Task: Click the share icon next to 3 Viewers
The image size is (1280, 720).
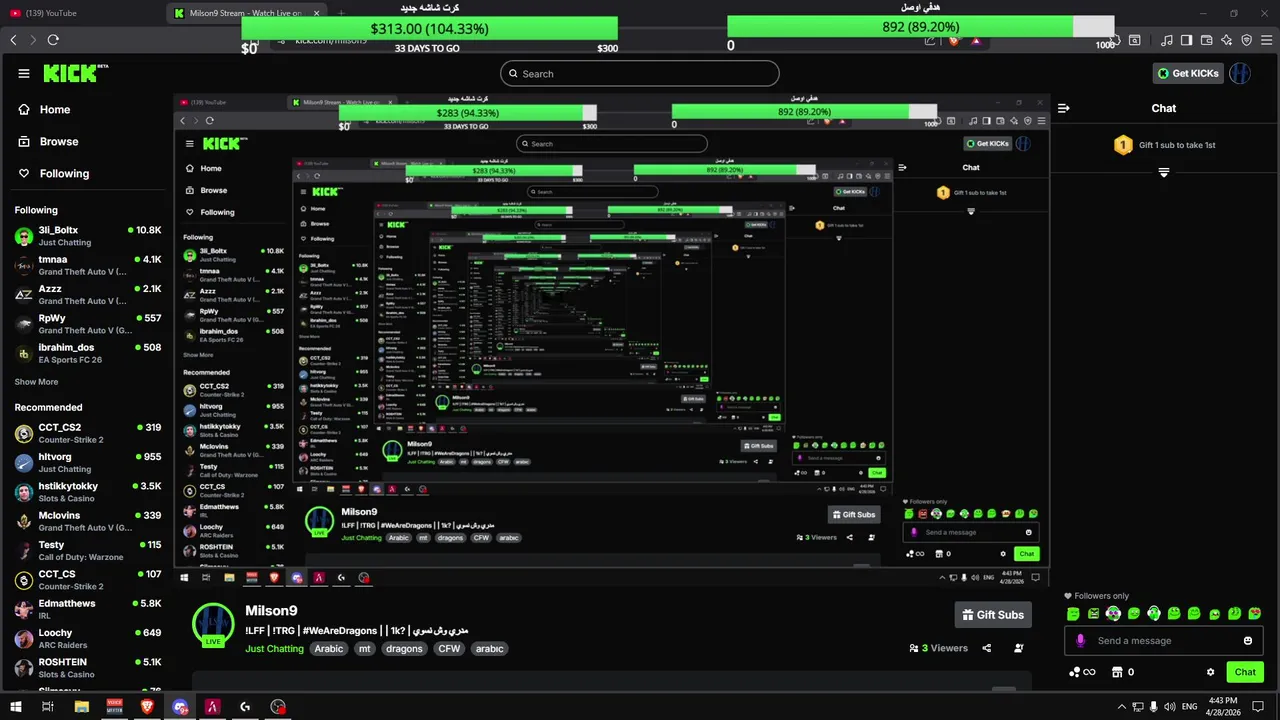Action: point(987,648)
